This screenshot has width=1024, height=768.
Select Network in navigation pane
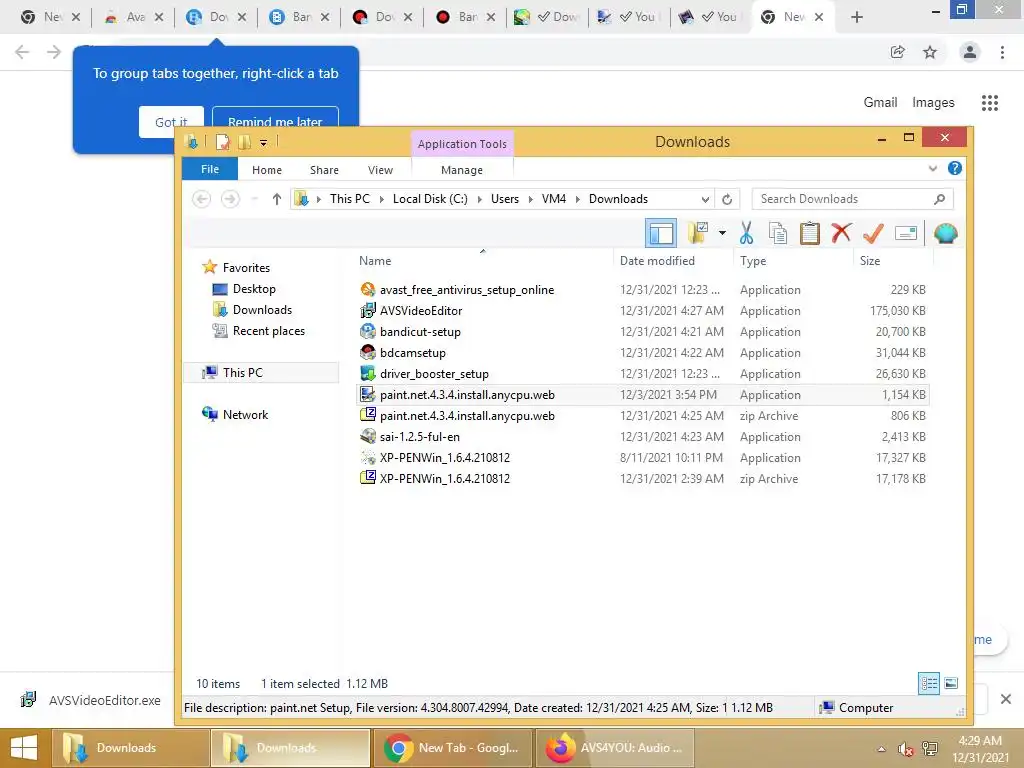tap(245, 414)
